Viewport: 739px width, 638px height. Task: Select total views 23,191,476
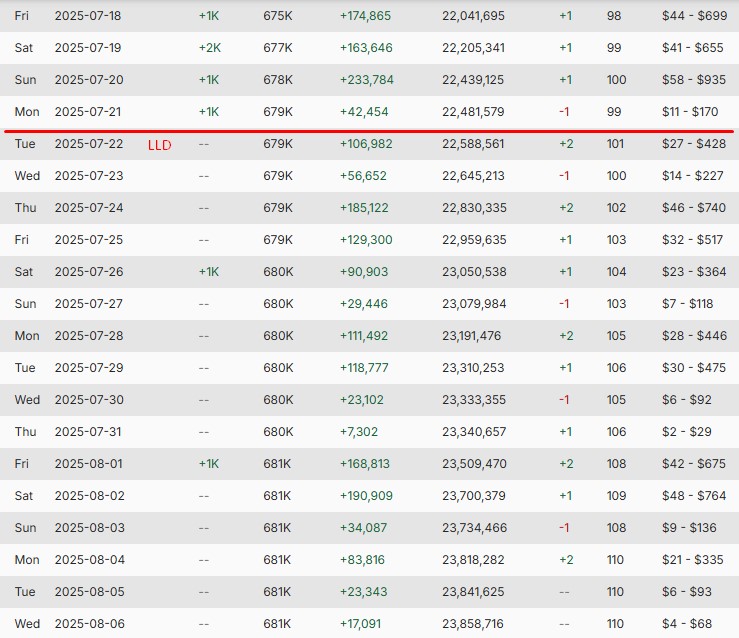471,336
